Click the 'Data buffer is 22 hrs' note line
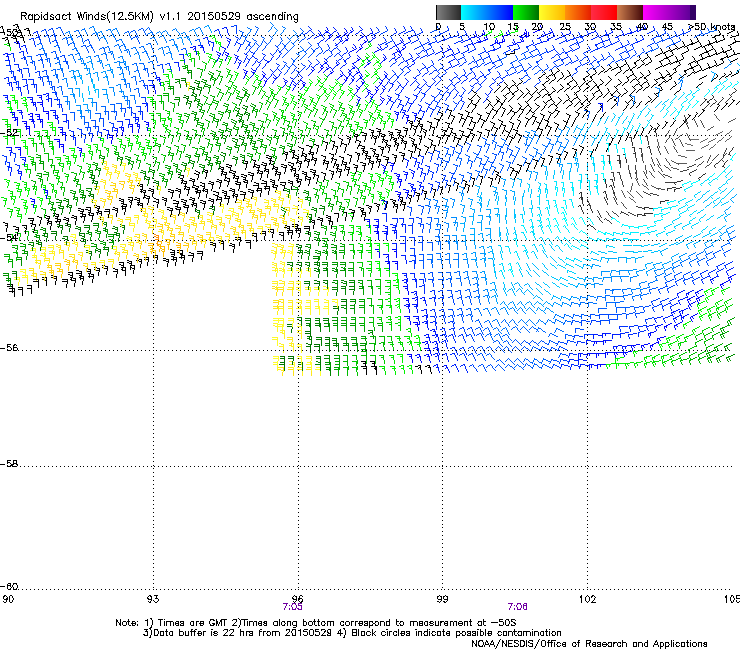This screenshot has width=740, height=650. [352, 633]
